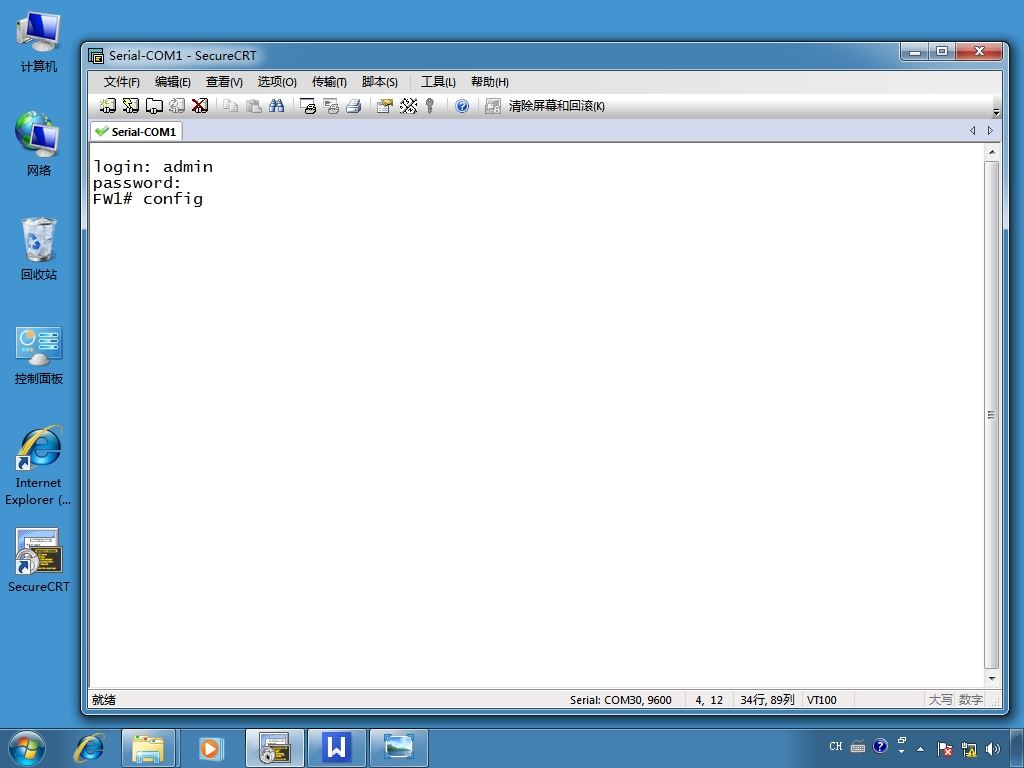1024x768 pixels.
Task: Open the picture viewer taskbar button
Action: [398, 748]
